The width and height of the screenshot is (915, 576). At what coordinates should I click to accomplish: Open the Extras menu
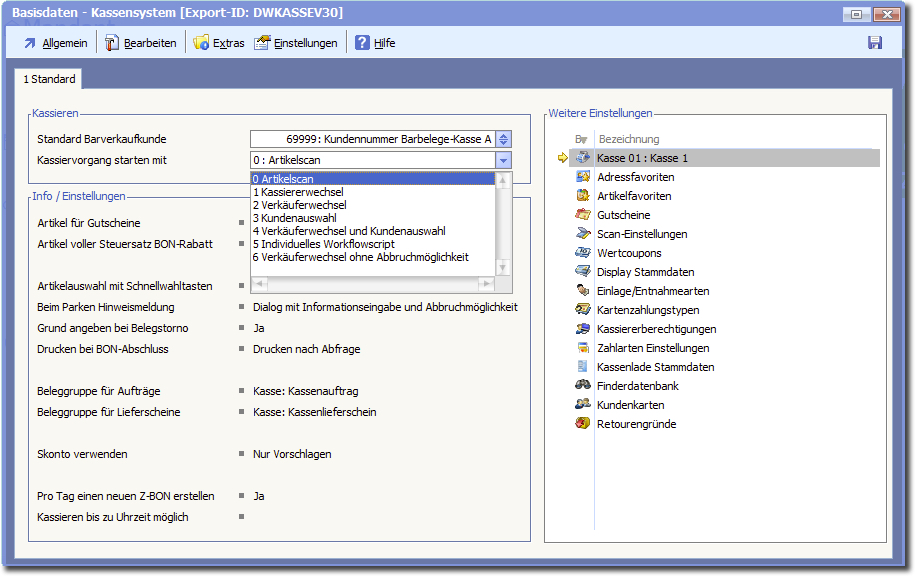[x=219, y=43]
